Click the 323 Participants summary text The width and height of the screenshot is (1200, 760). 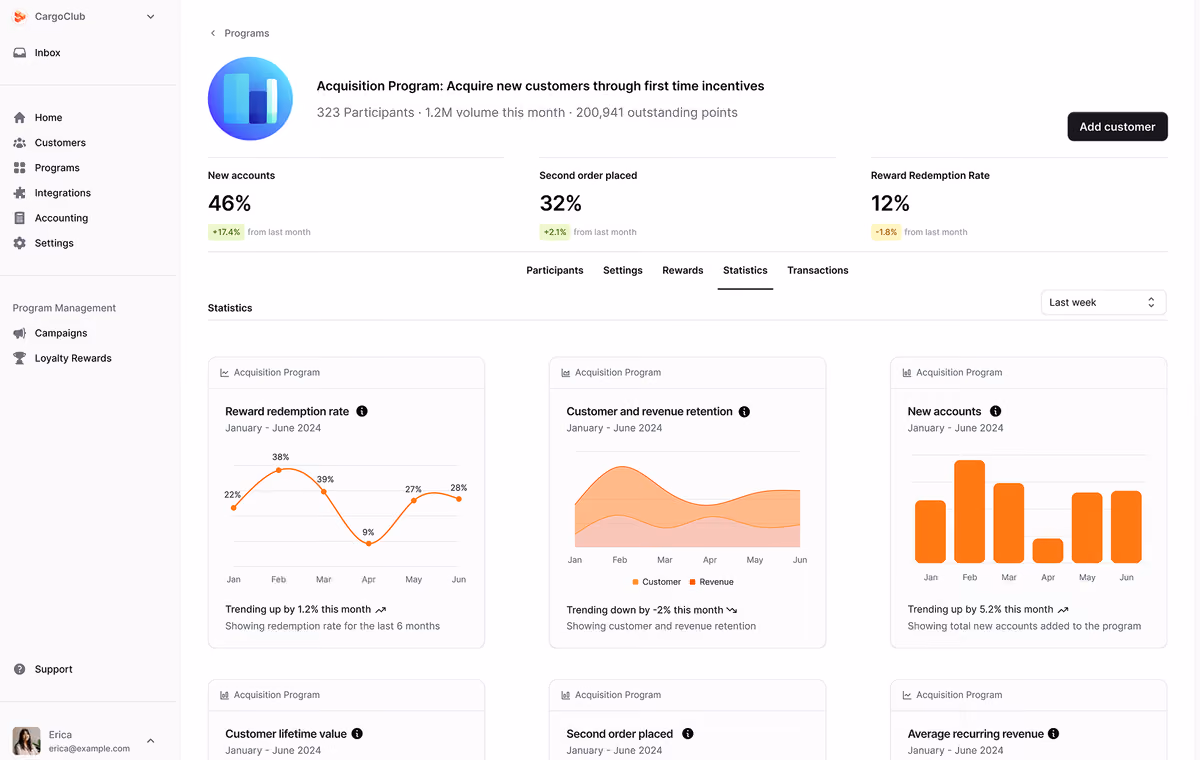[x=365, y=113]
